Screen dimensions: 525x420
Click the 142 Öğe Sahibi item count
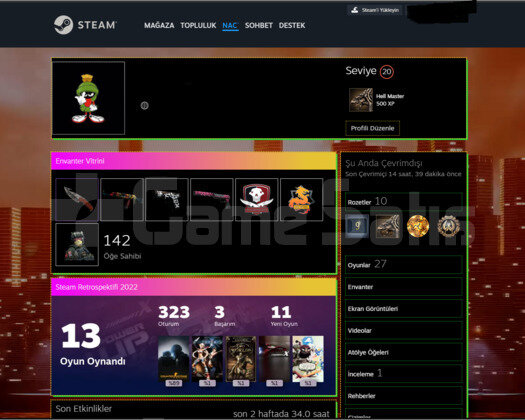click(122, 247)
